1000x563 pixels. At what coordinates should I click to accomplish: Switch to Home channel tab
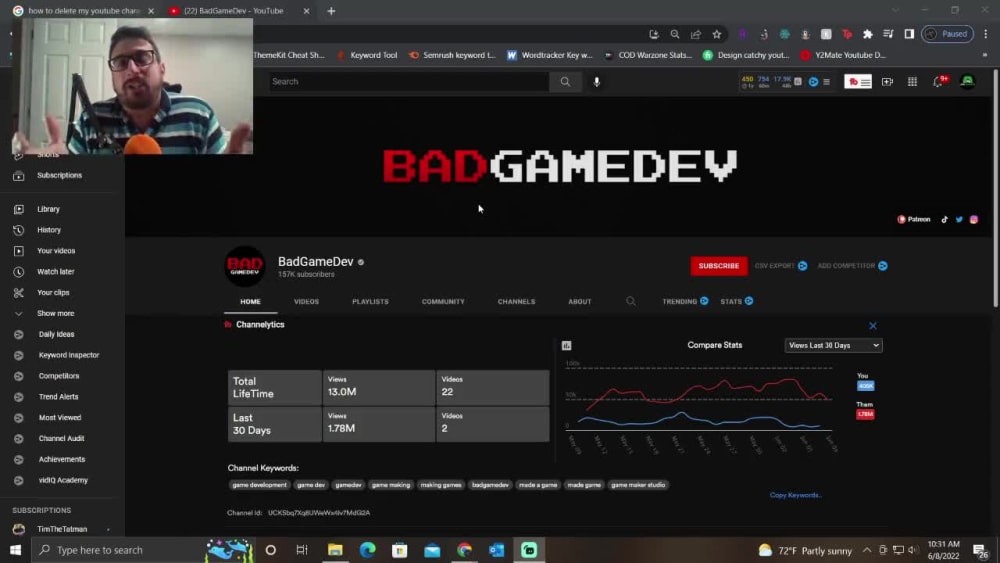click(x=250, y=302)
